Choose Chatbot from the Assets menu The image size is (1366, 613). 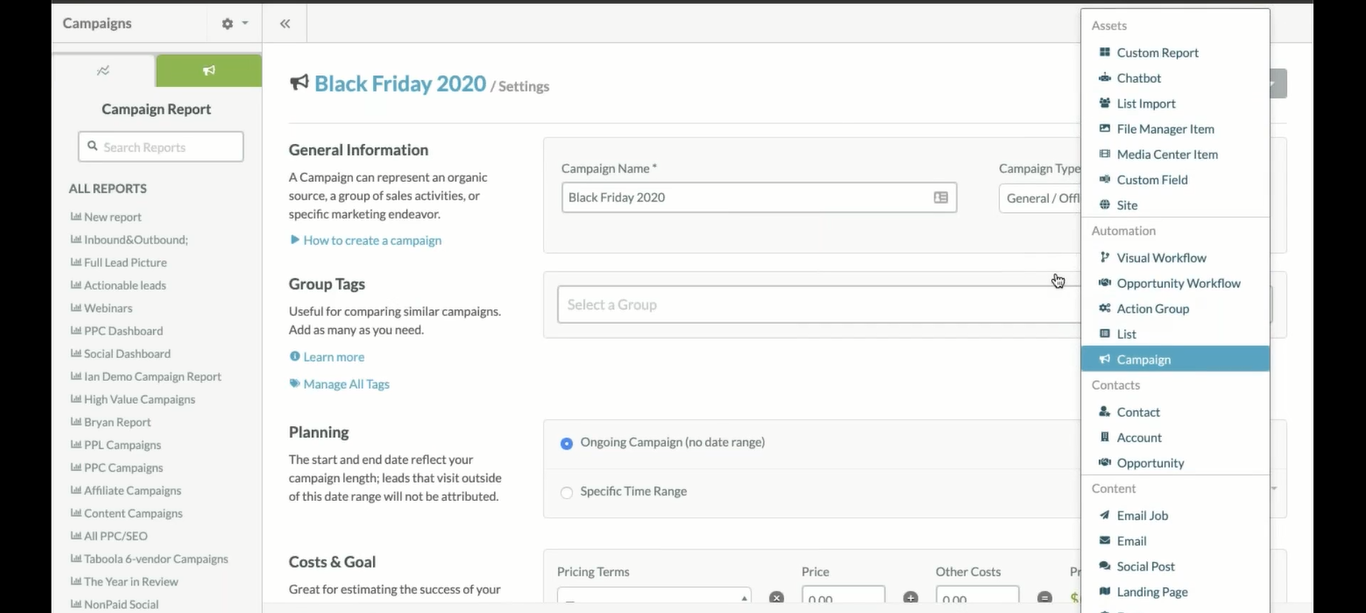coord(1138,78)
